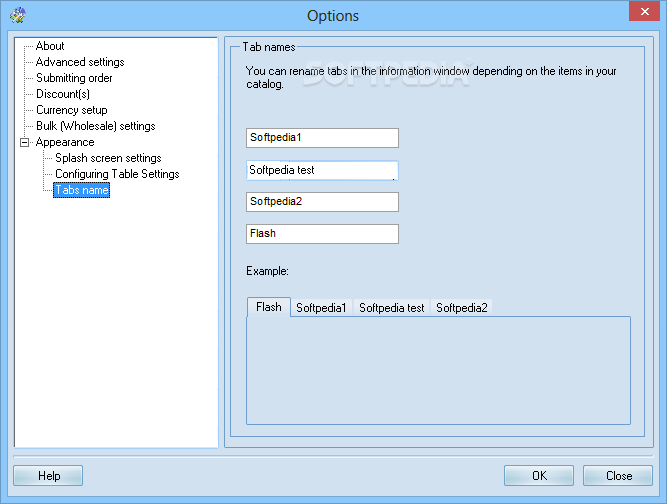Select Currency setup in the tree
Image resolution: width=667 pixels, height=504 pixels.
pyautogui.click(x=71, y=110)
